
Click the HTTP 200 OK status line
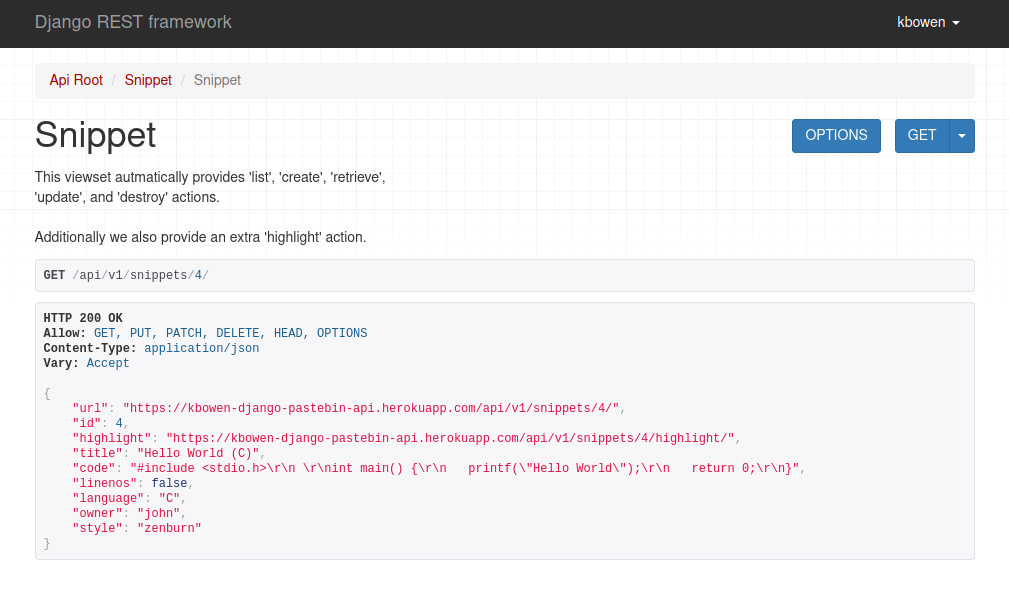click(83, 318)
